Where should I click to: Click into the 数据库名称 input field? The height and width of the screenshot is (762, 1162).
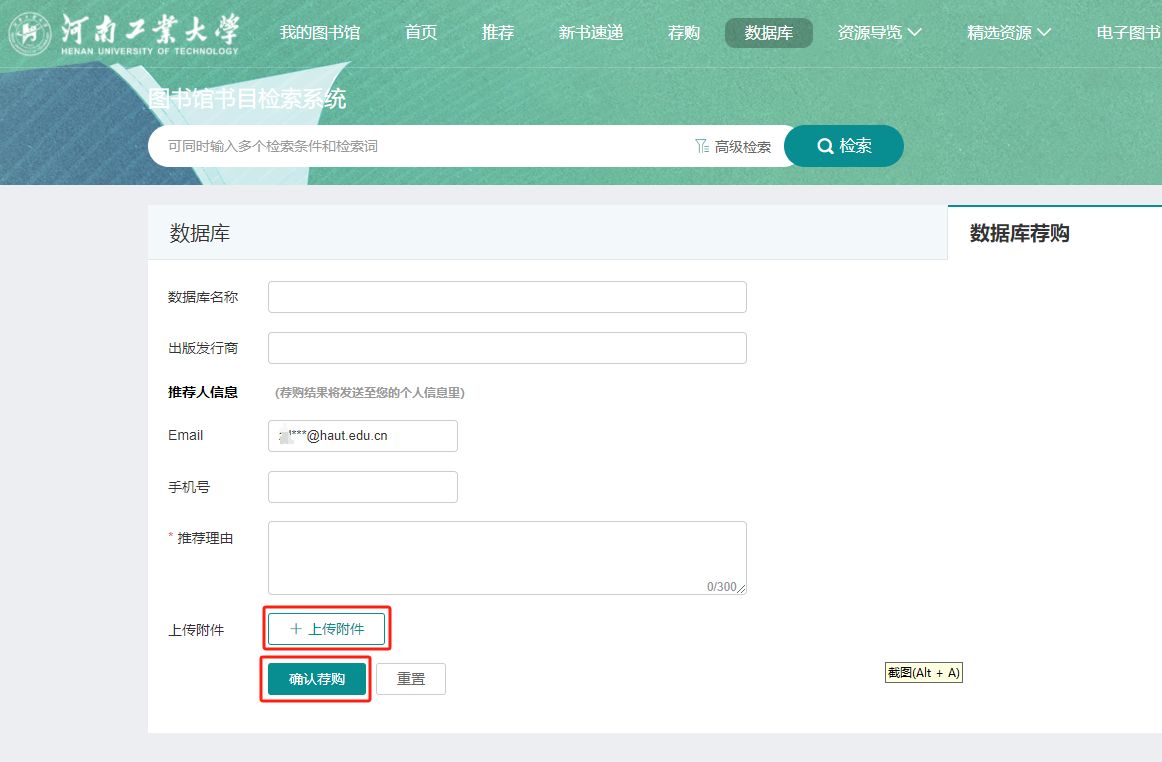[507, 297]
